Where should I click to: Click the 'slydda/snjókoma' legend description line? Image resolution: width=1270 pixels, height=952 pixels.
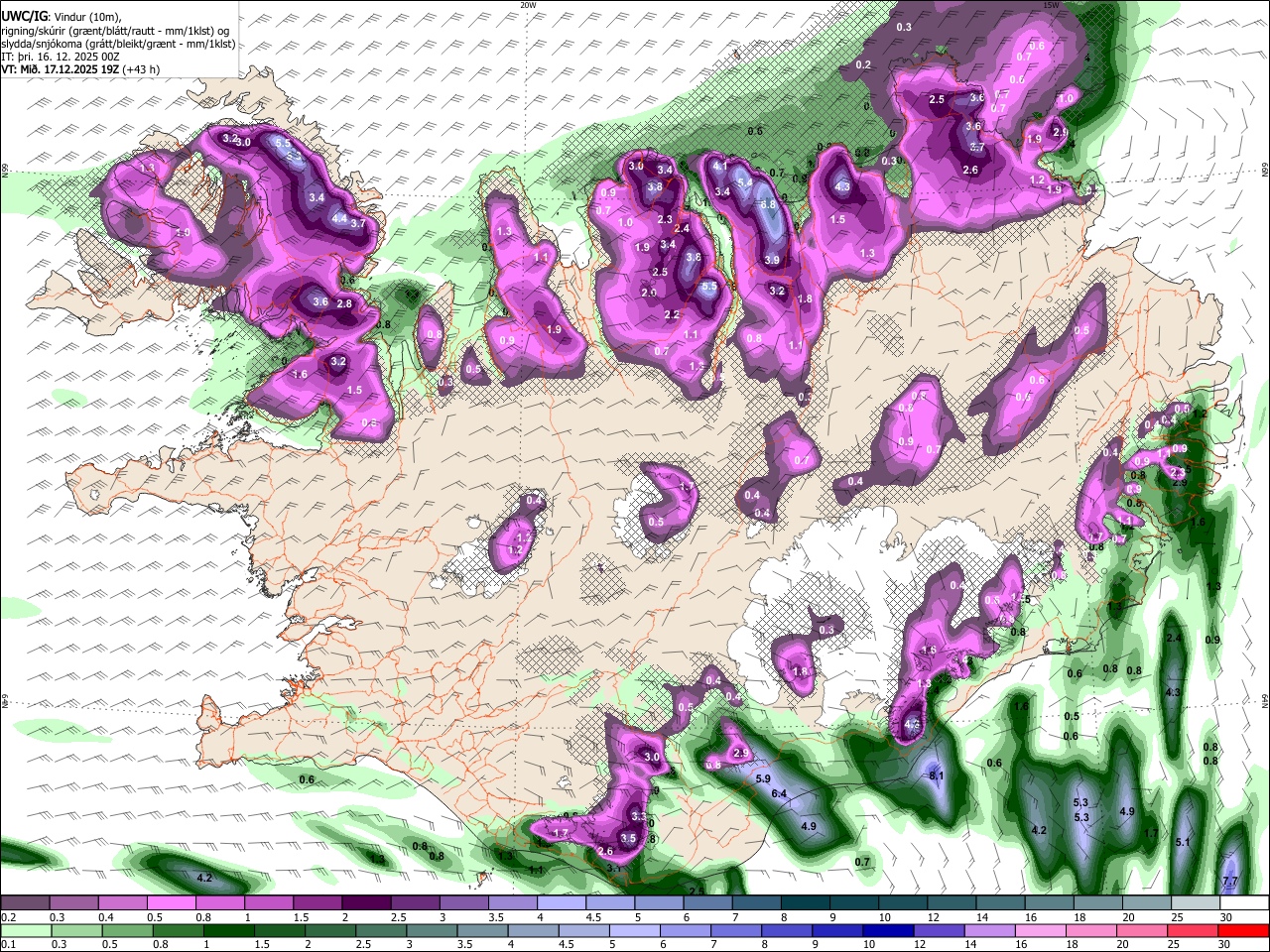click(x=118, y=44)
